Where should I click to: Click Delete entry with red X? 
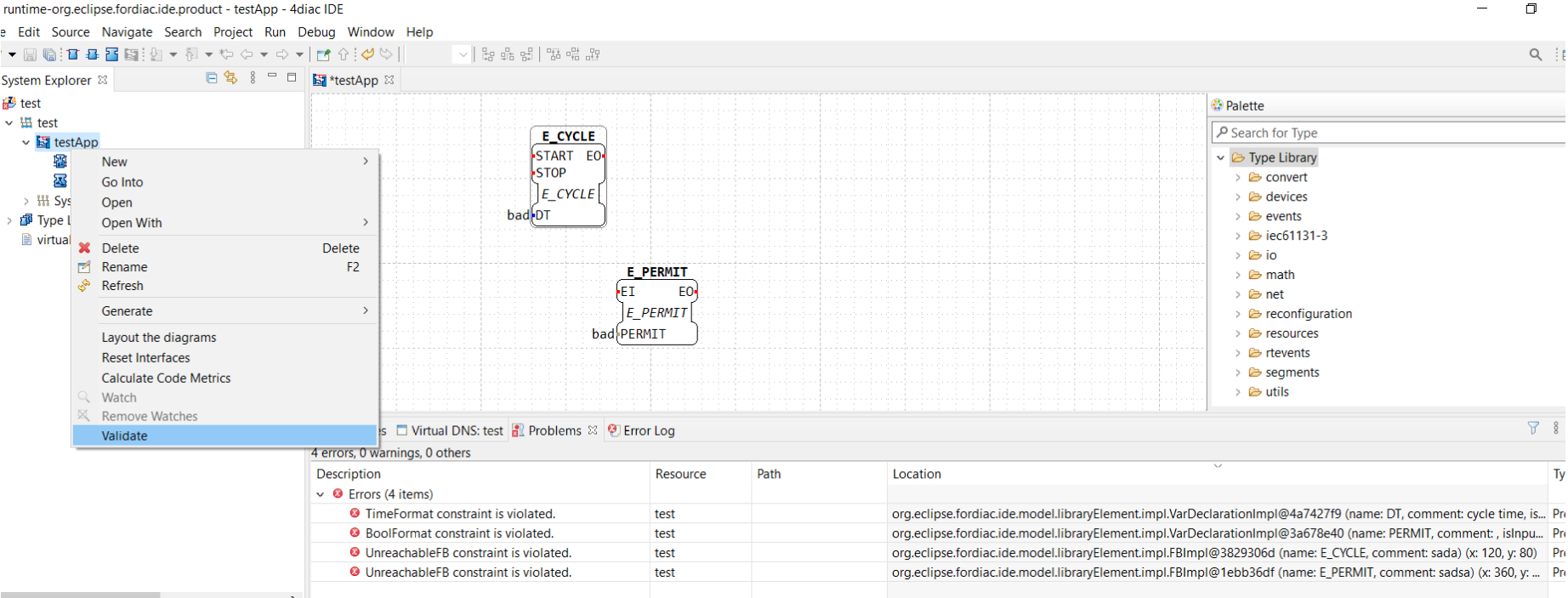[120, 248]
